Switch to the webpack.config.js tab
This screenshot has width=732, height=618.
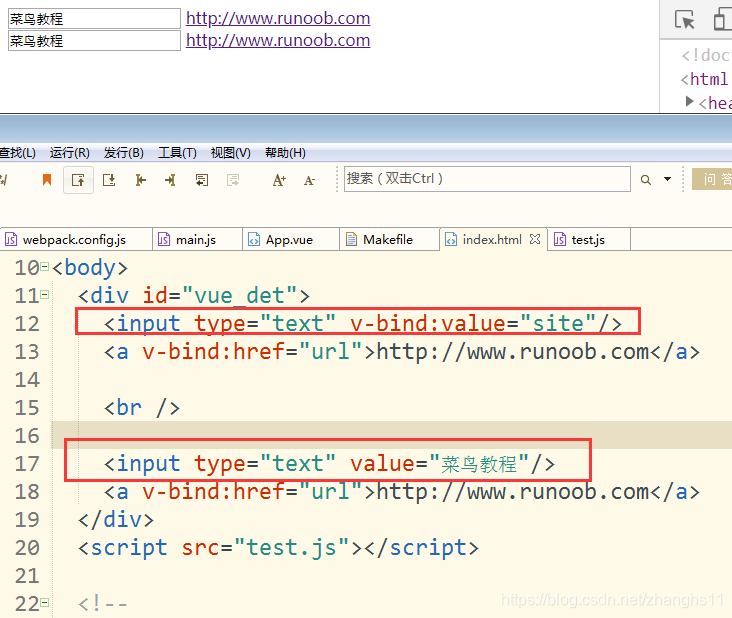[x=76, y=239]
